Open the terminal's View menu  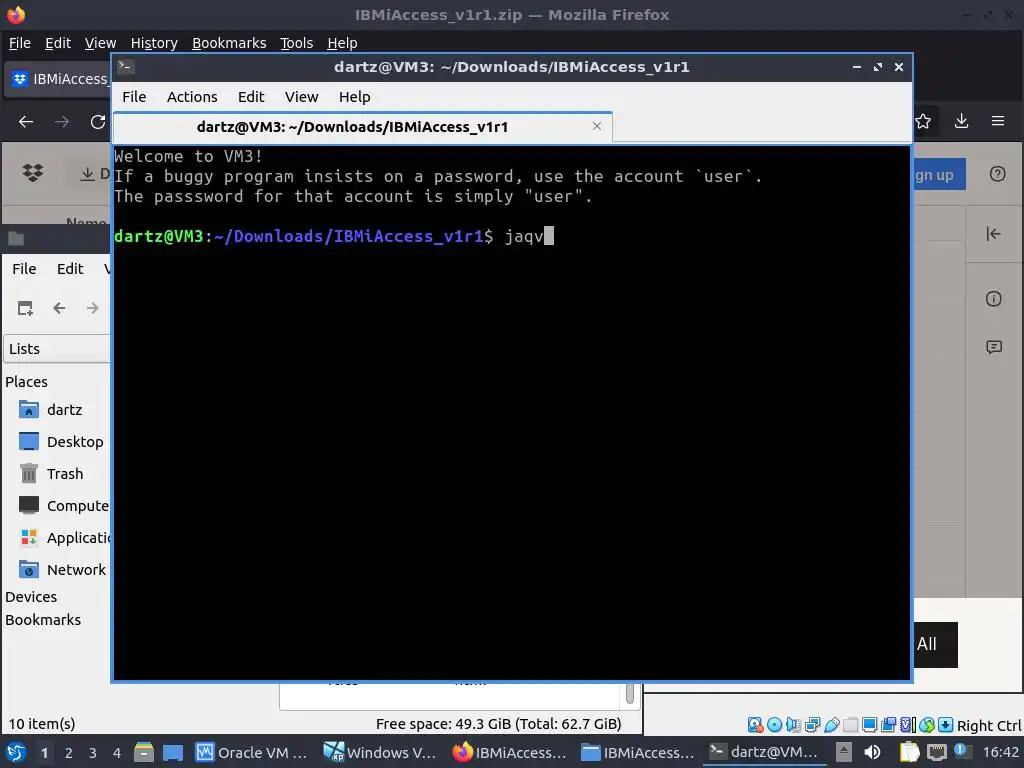click(x=301, y=97)
